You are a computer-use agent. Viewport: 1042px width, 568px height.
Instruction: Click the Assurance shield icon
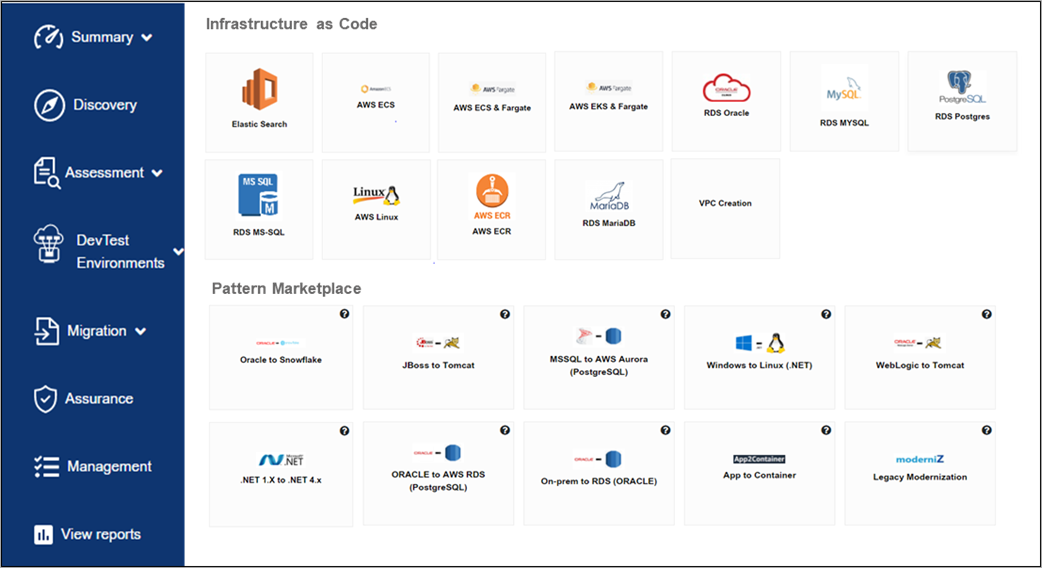tap(45, 399)
